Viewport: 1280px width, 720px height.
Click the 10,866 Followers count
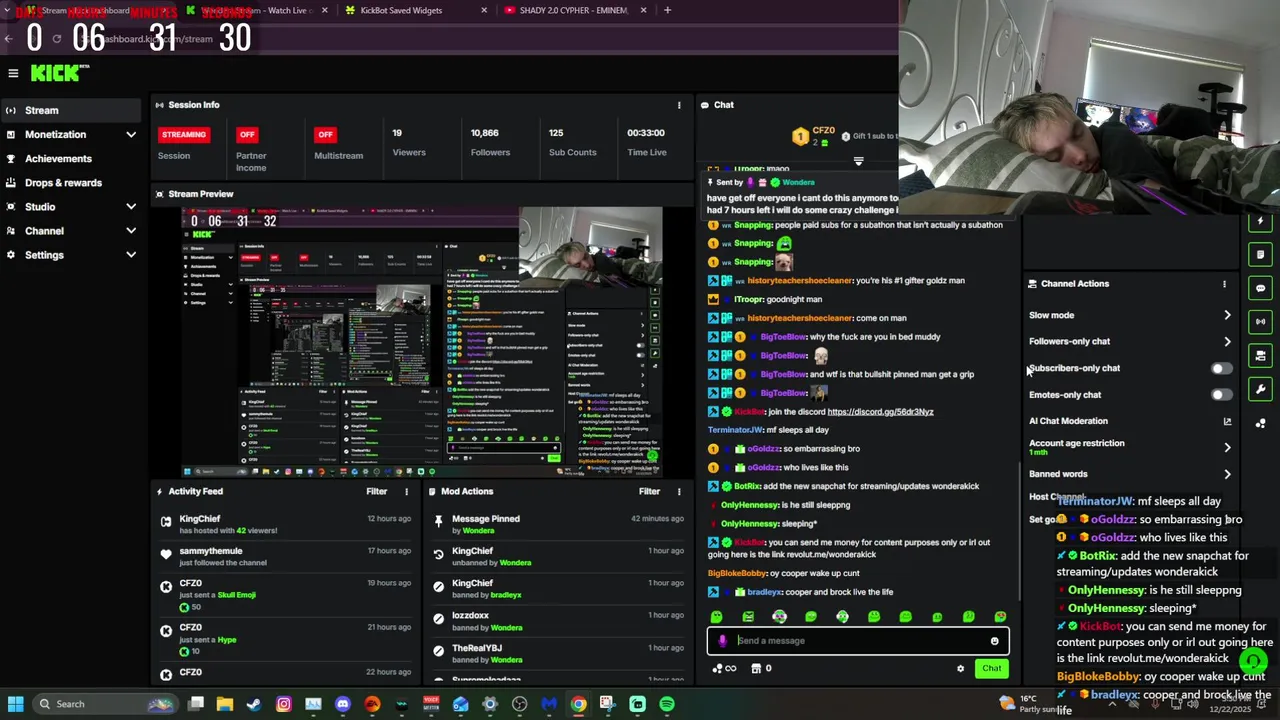[485, 133]
